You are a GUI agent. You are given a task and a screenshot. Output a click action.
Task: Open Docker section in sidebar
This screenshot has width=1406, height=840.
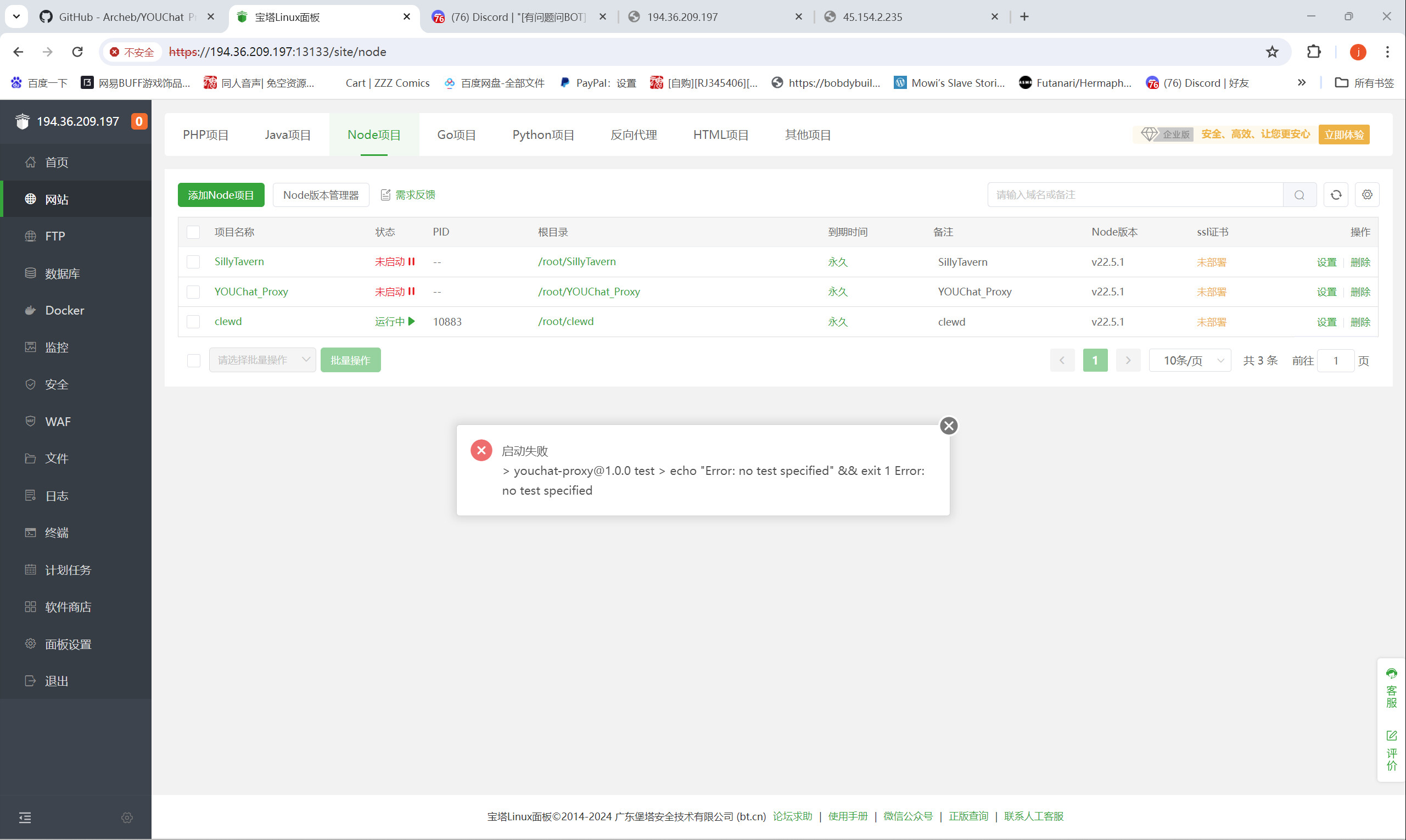click(x=65, y=310)
